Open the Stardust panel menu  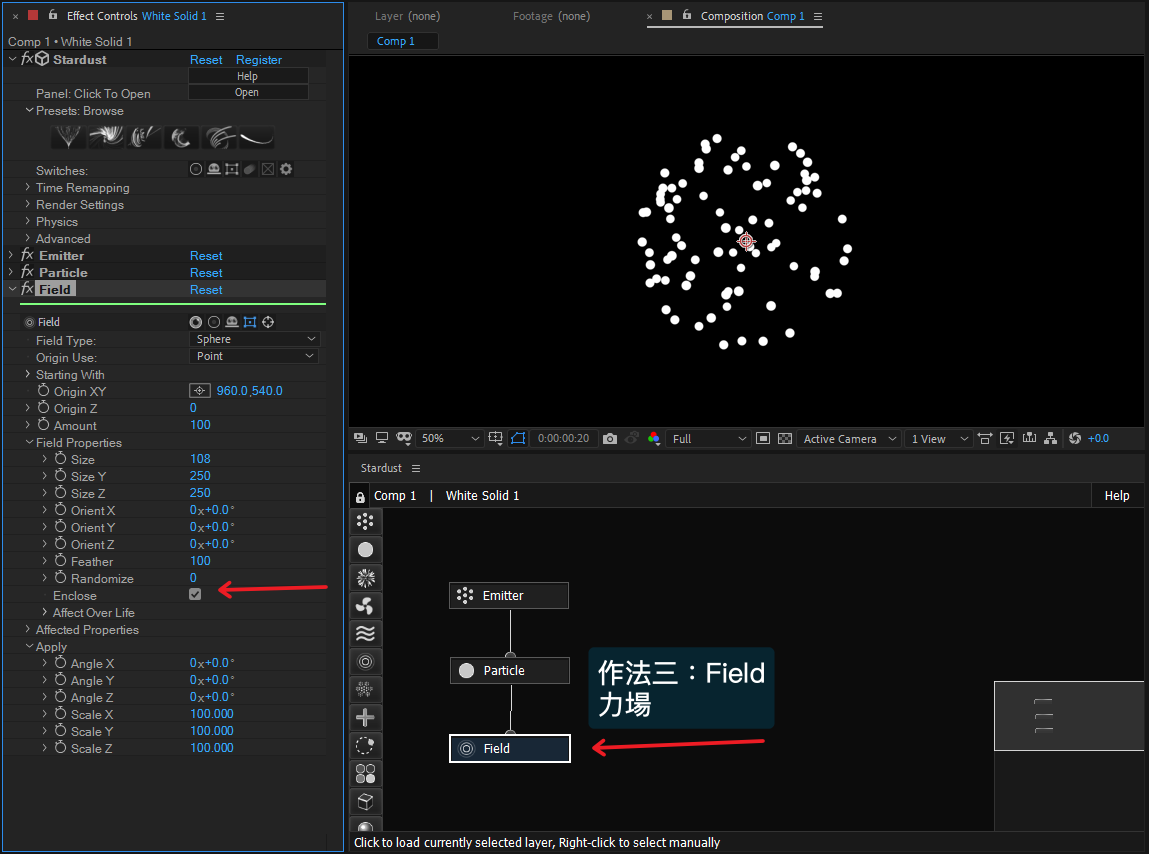[x=416, y=468]
